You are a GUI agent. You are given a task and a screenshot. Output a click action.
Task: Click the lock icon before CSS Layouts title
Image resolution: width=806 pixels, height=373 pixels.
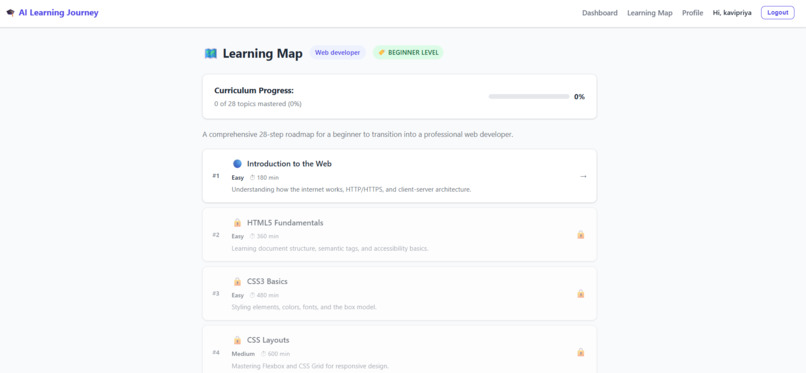click(x=237, y=340)
